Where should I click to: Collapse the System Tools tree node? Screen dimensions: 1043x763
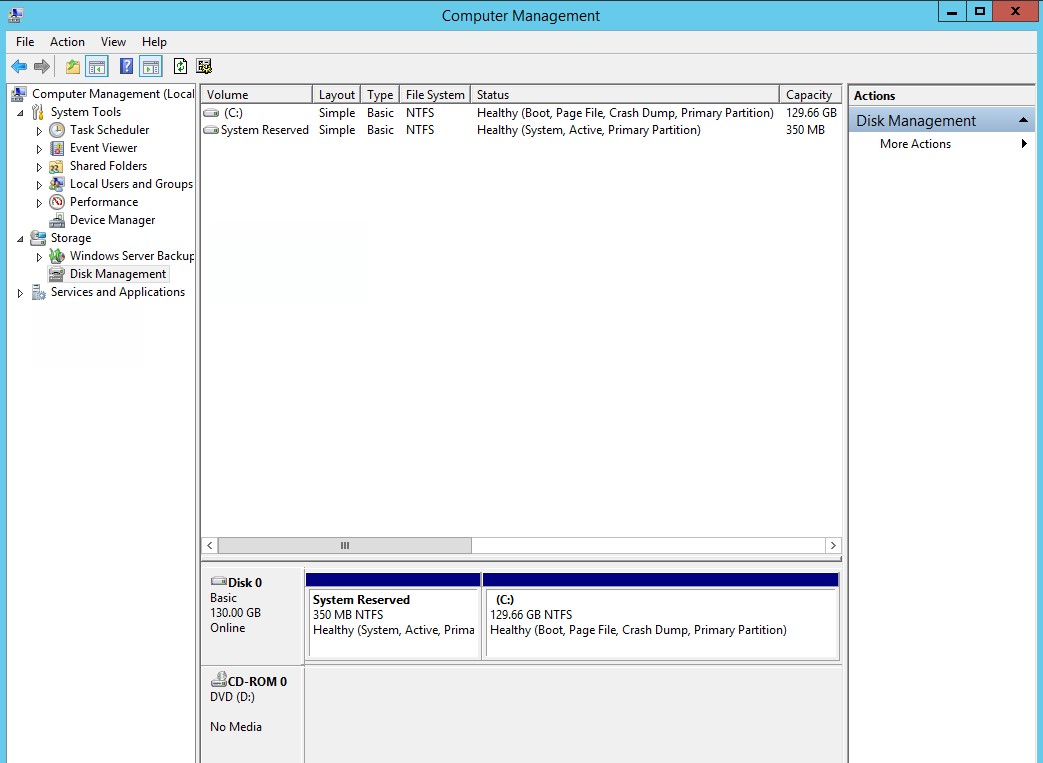(x=21, y=112)
